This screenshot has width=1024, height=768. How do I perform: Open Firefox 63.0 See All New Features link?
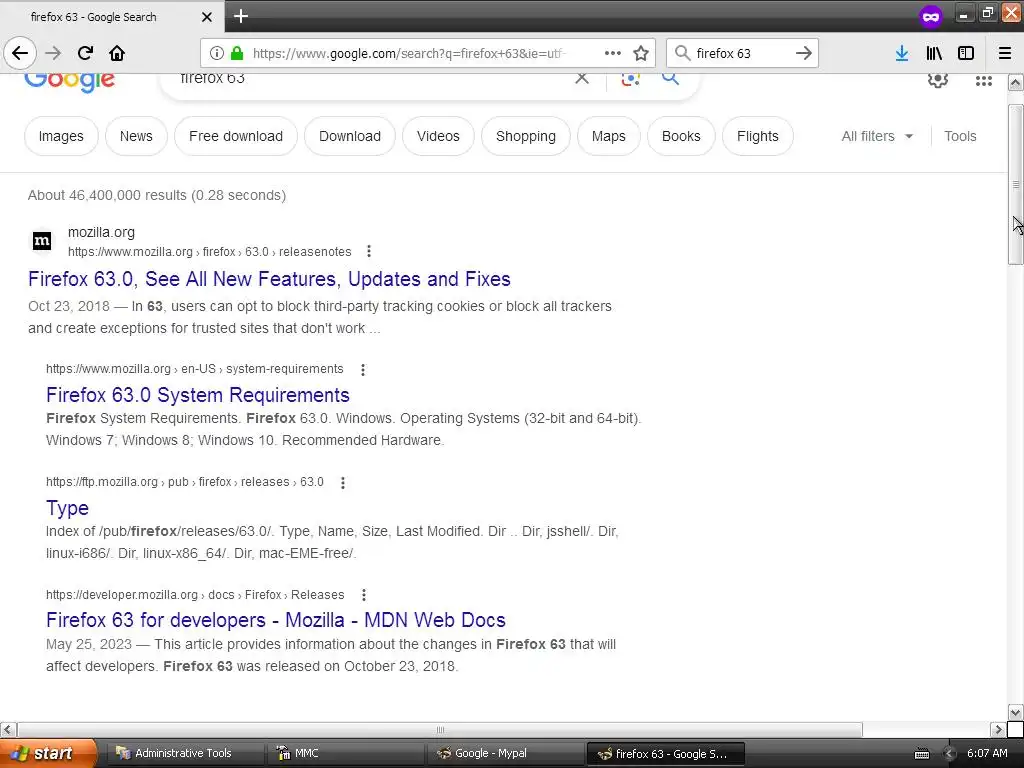(x=269, y=280)
